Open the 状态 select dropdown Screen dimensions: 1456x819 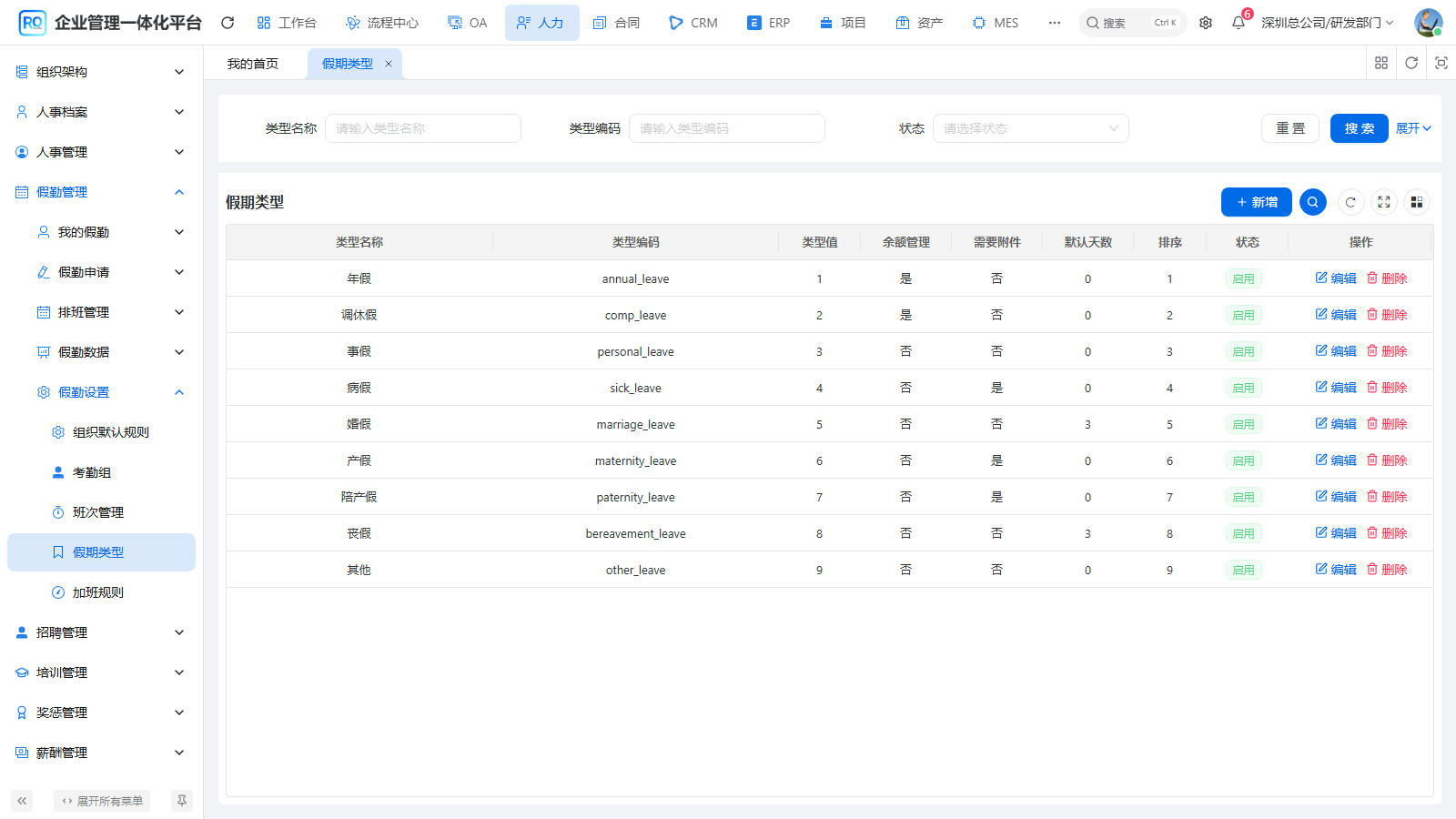tap(1030, 128)
